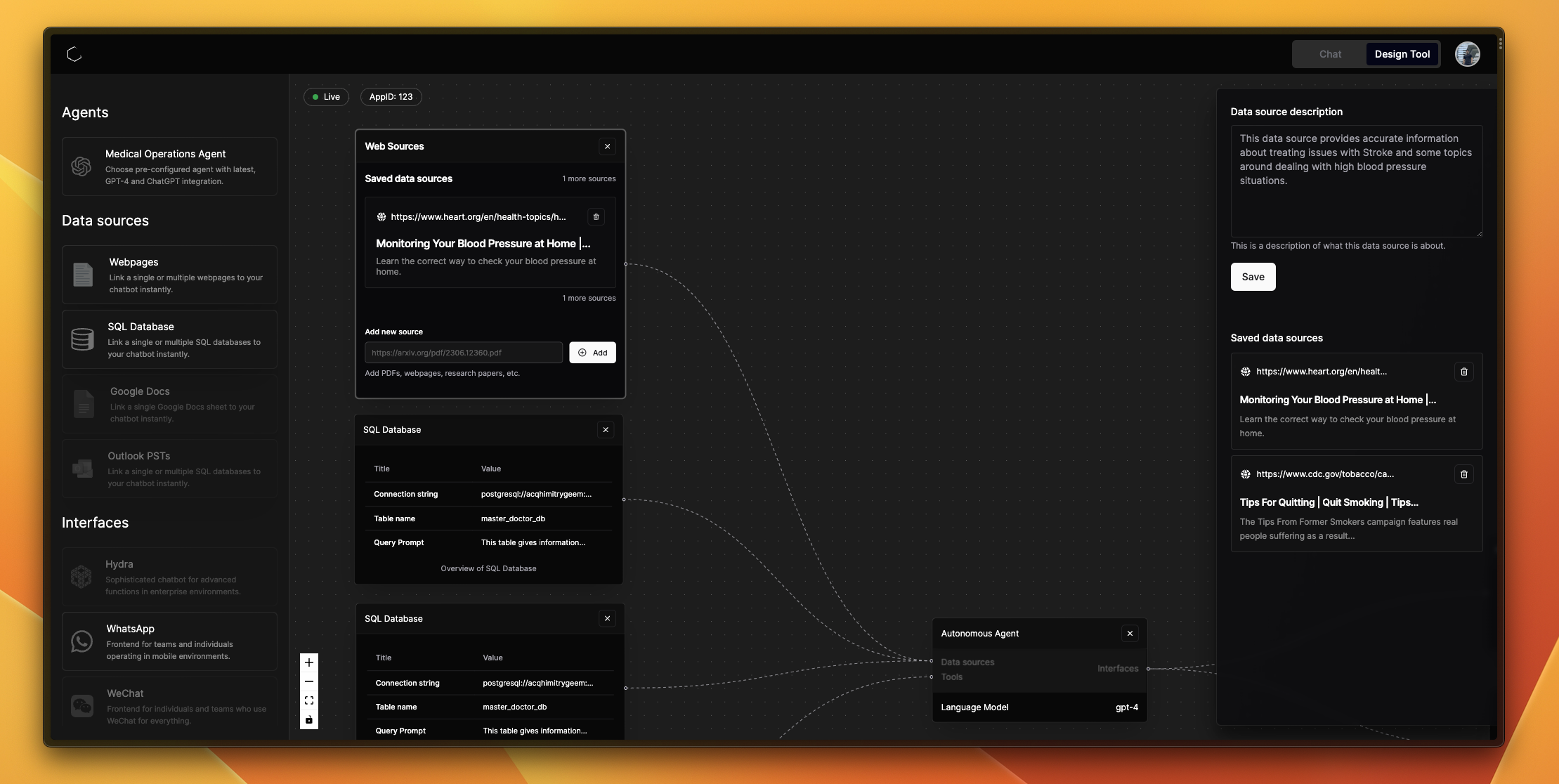The height and width of the screenshot is (784, 1559).
Task: Click the fit-view icon in canvas controls
Action: pyautogui.click(x=308, y=700)
